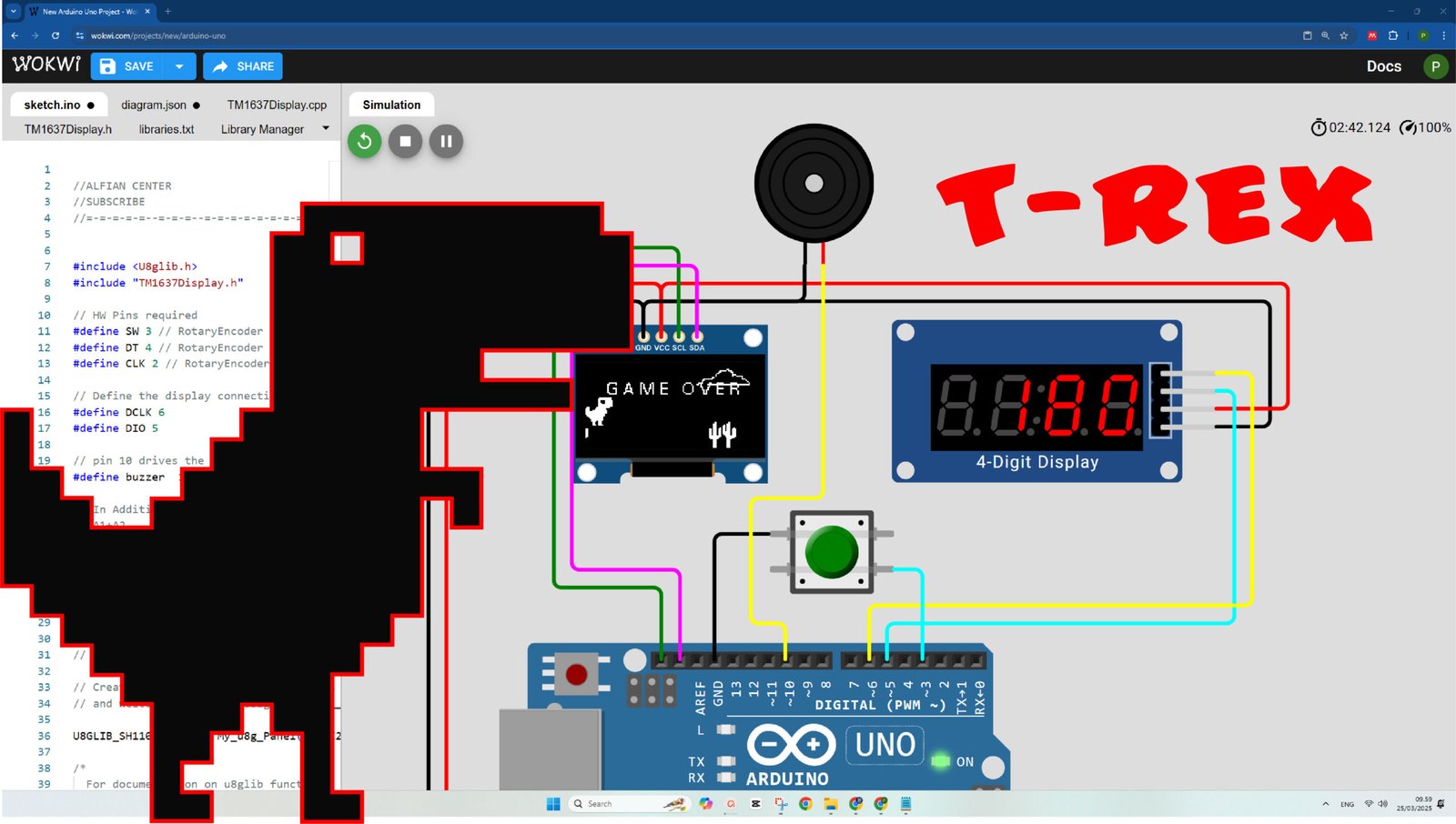Switch to the sketch.ino tab
The width and height of the screenshot is (1456, 824).
click(59, 105)
